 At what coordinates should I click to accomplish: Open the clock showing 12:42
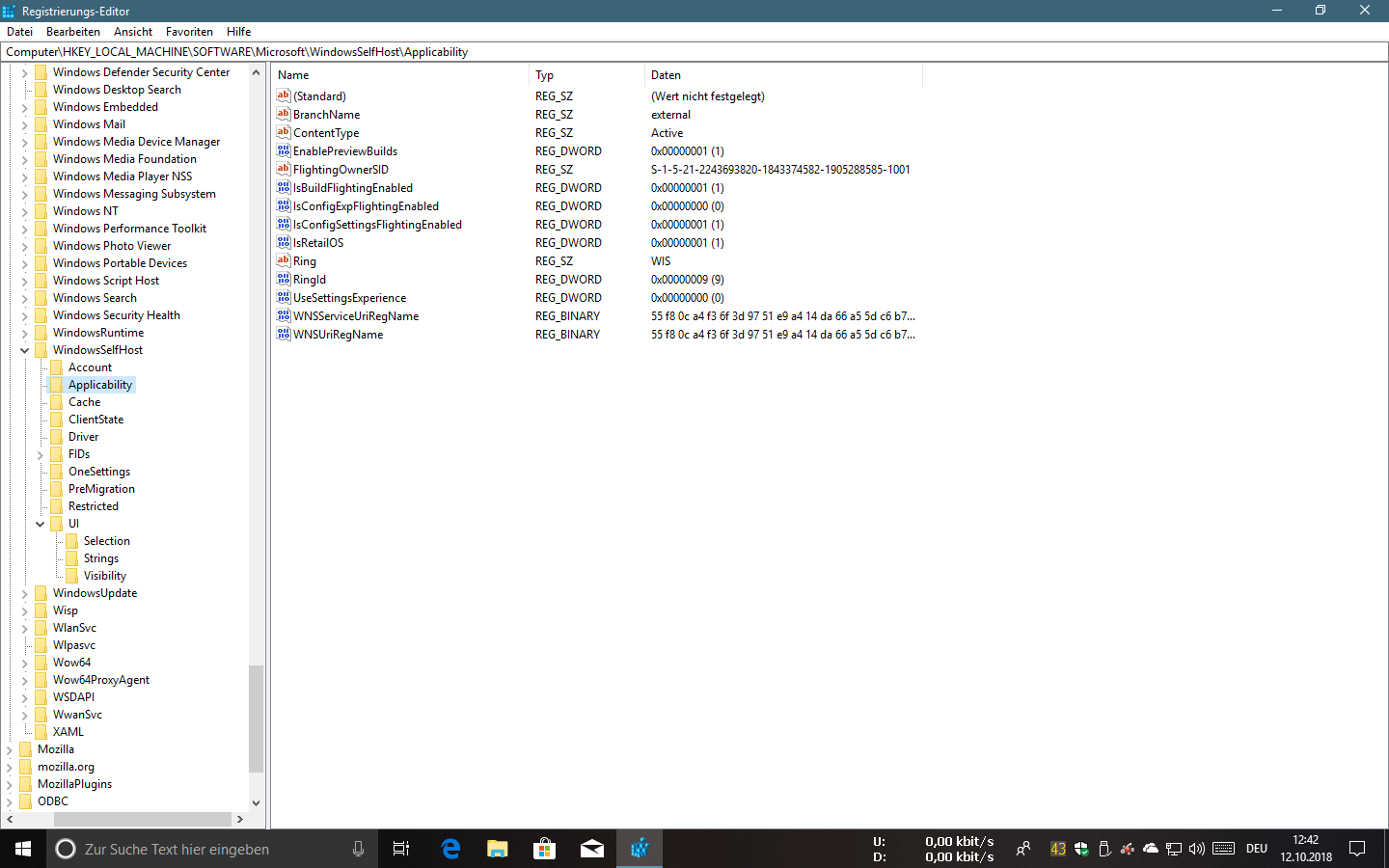coord(1306,849)
